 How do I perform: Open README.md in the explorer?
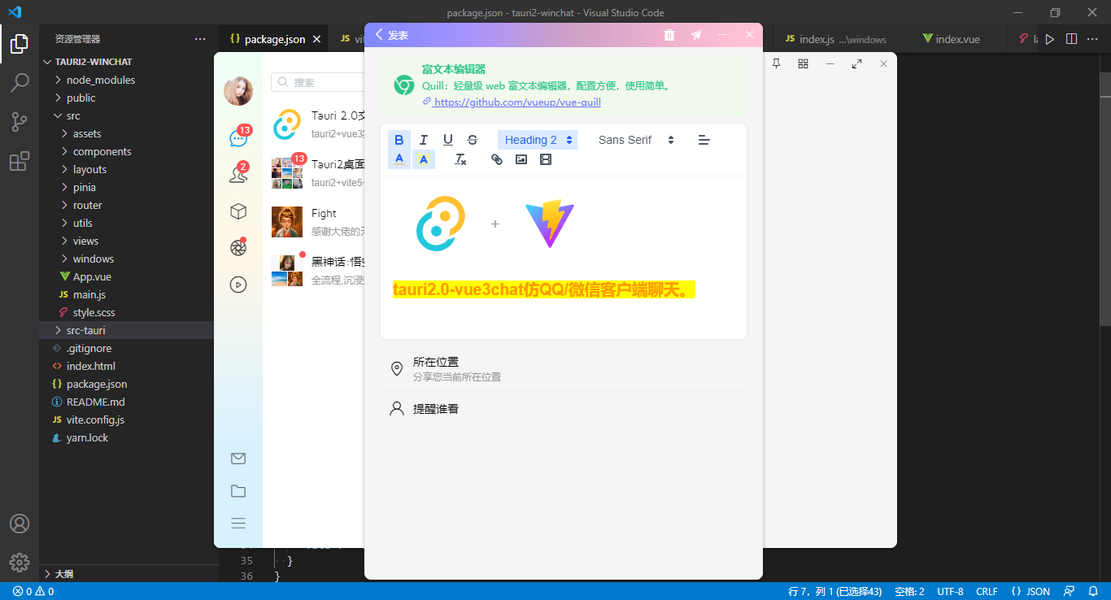point(126,402)
